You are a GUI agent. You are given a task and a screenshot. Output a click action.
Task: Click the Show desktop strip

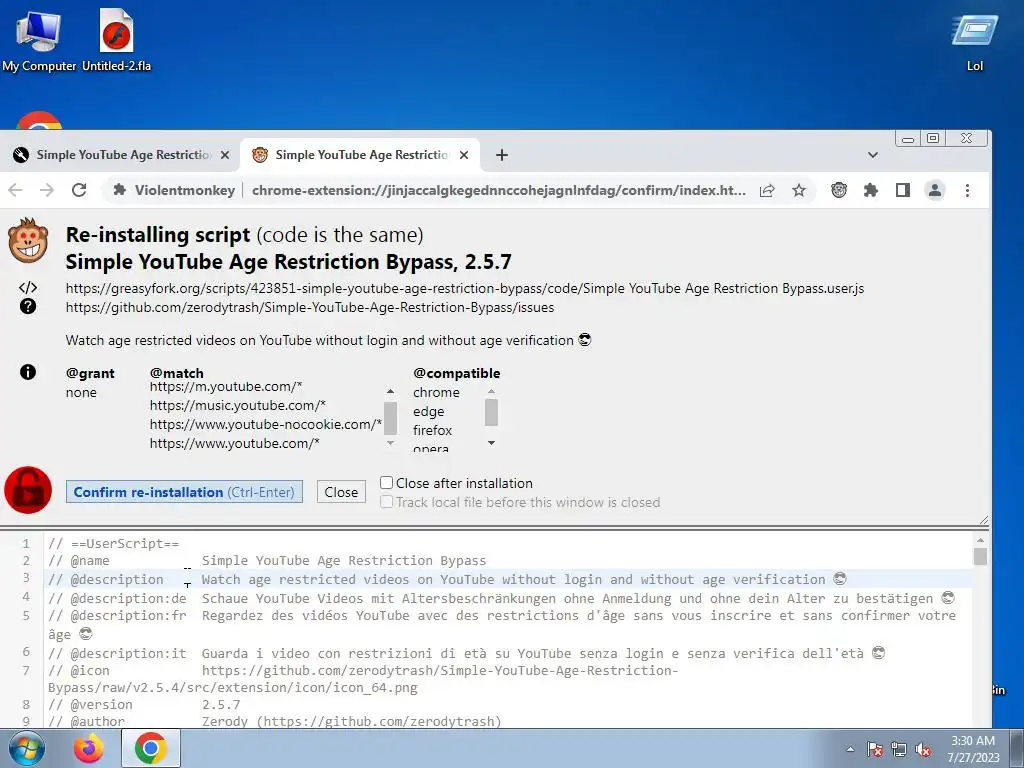tap(1017, 748)
